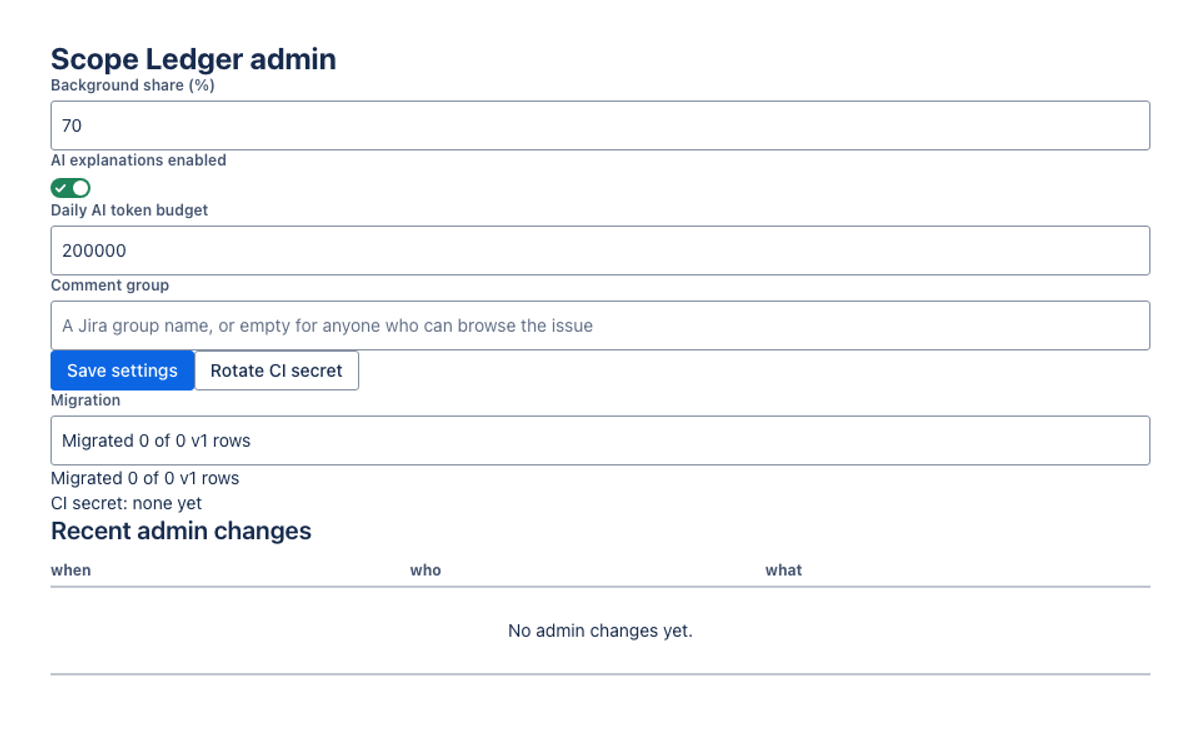The height and width of the screenshot is (750, 1200).
Task: Click the 'Recent admin changes' heading
Action: pyautogui.click(x=181, y=531)
